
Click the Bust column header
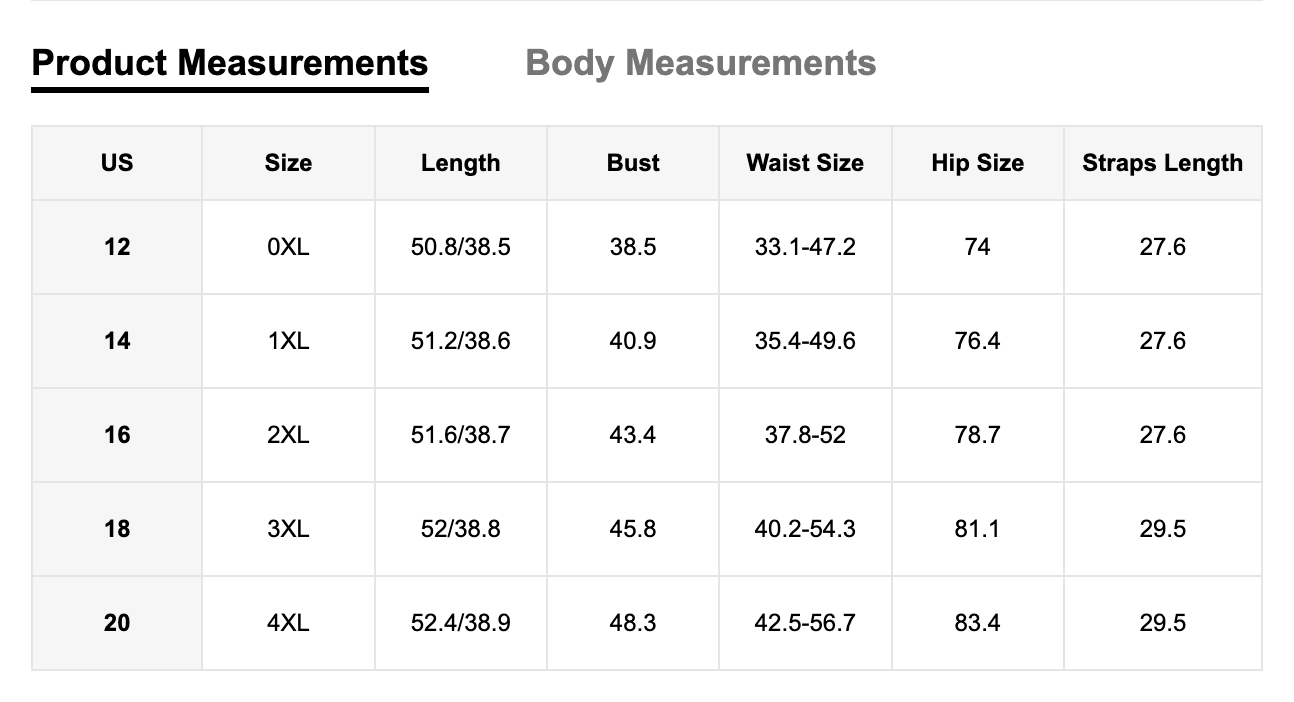point(633,163)
